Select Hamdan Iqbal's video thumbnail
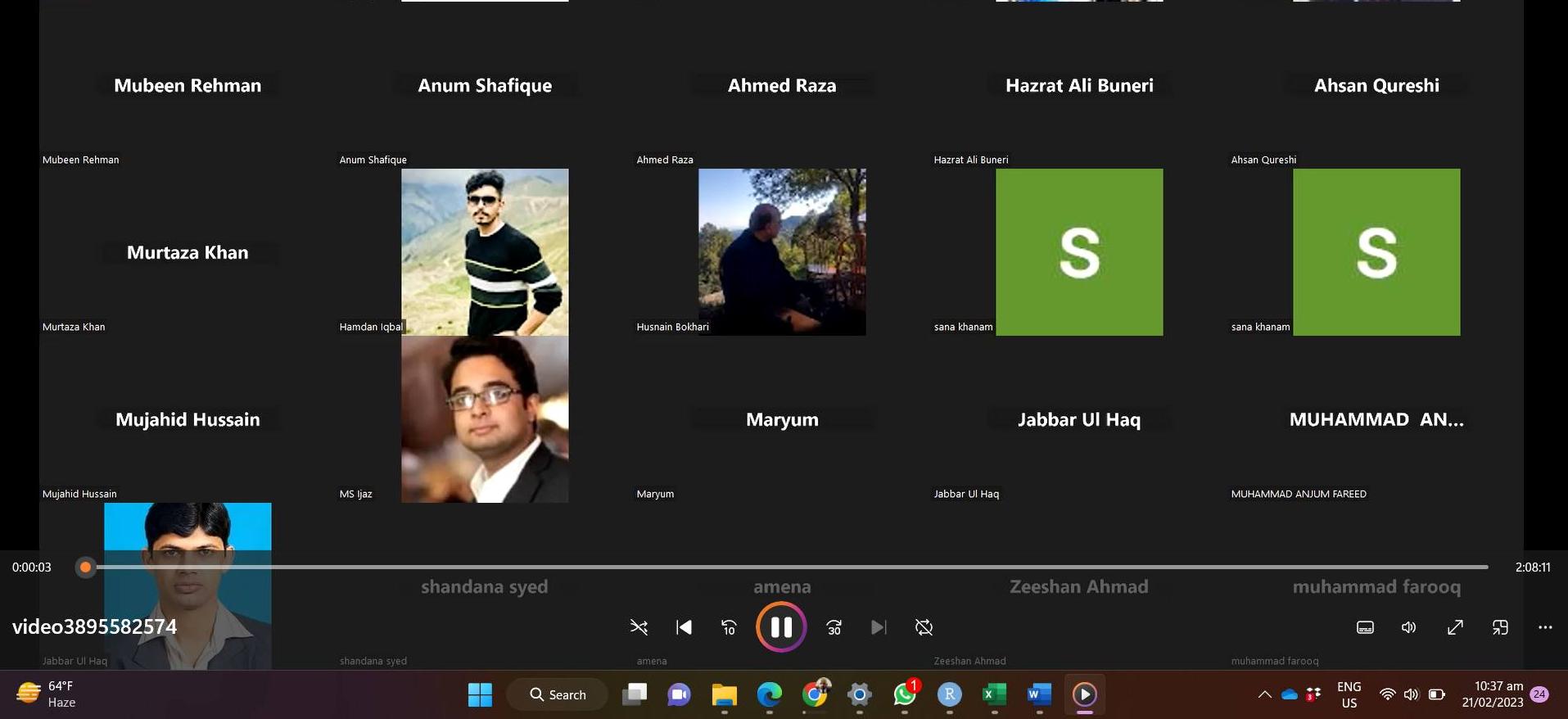Viewport: 1568px width, 719px height. (x=485, y=251)
